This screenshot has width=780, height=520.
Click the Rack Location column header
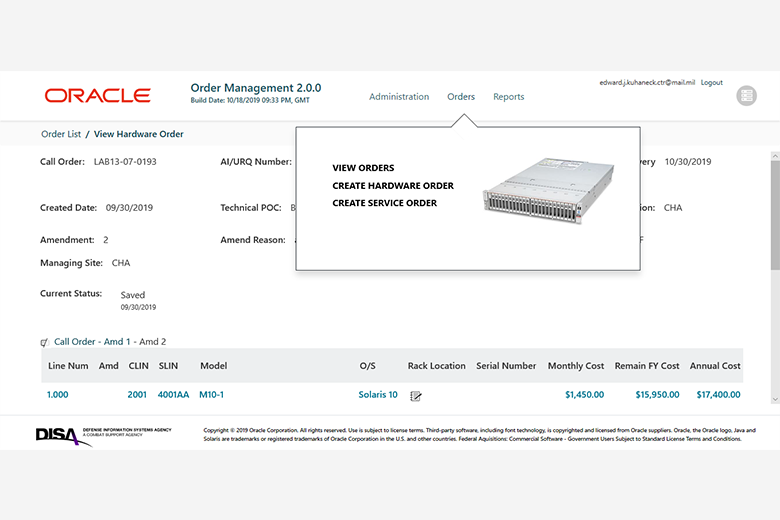point(437,366)
